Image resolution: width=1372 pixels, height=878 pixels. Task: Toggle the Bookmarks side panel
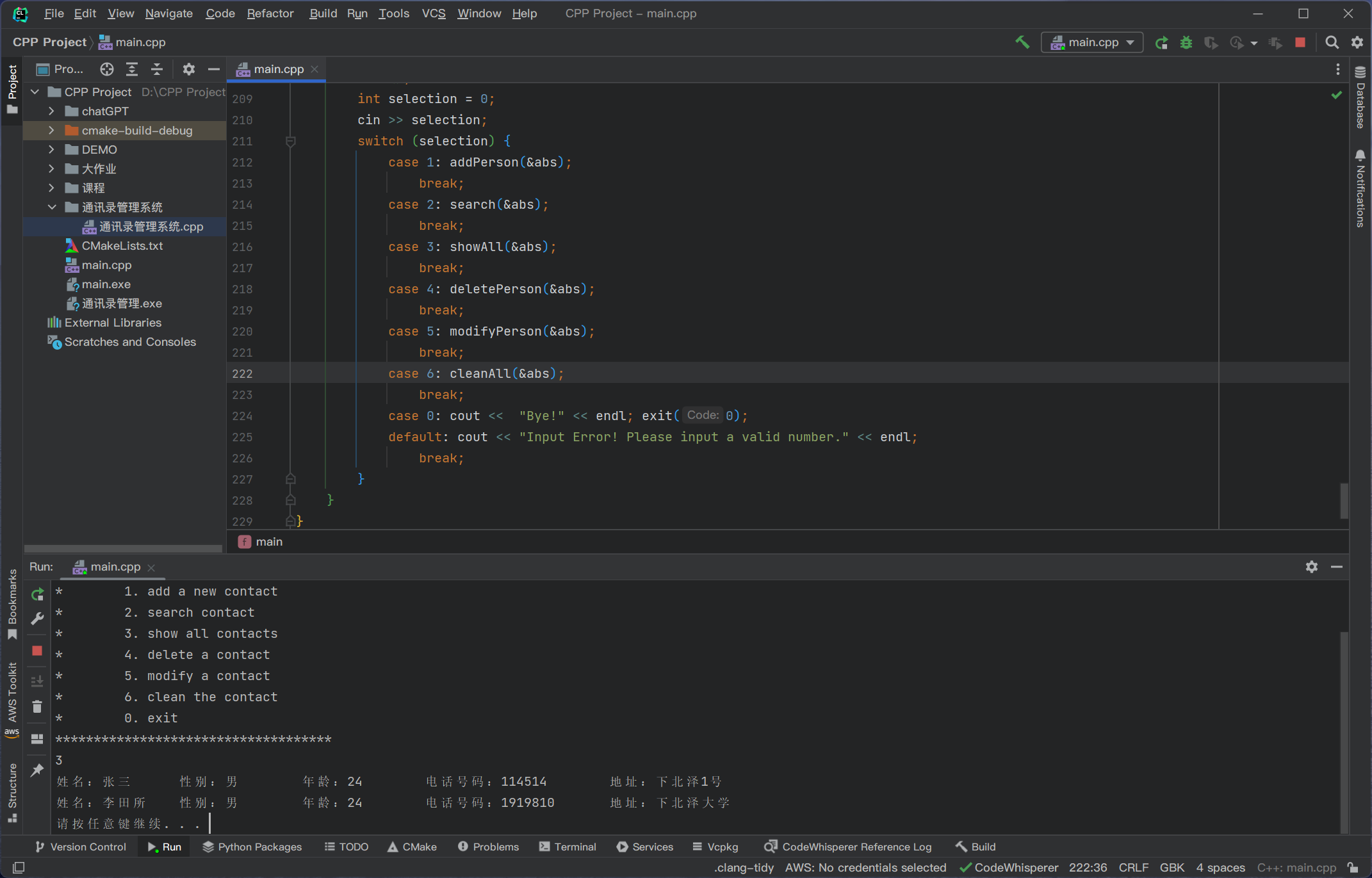(x=12, y=603)
